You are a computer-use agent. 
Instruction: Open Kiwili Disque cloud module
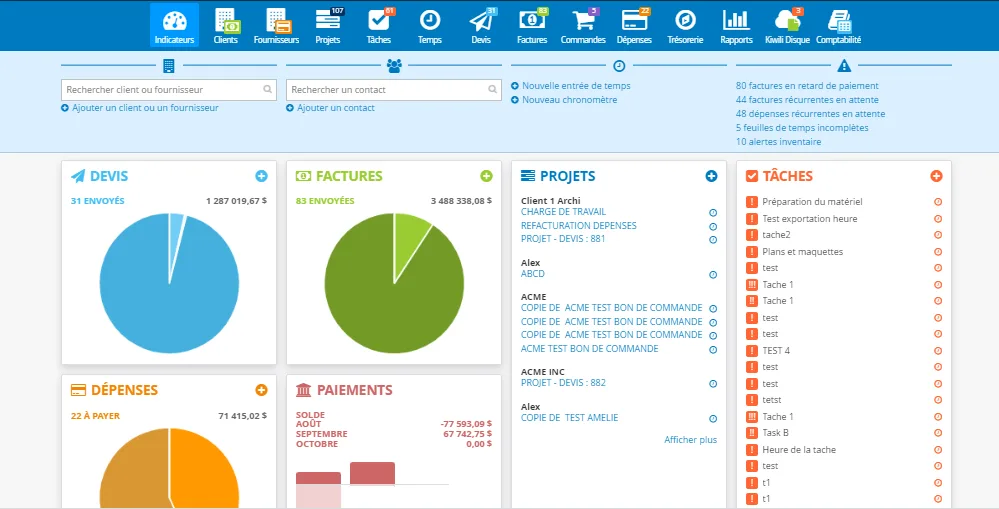(787, 25)
